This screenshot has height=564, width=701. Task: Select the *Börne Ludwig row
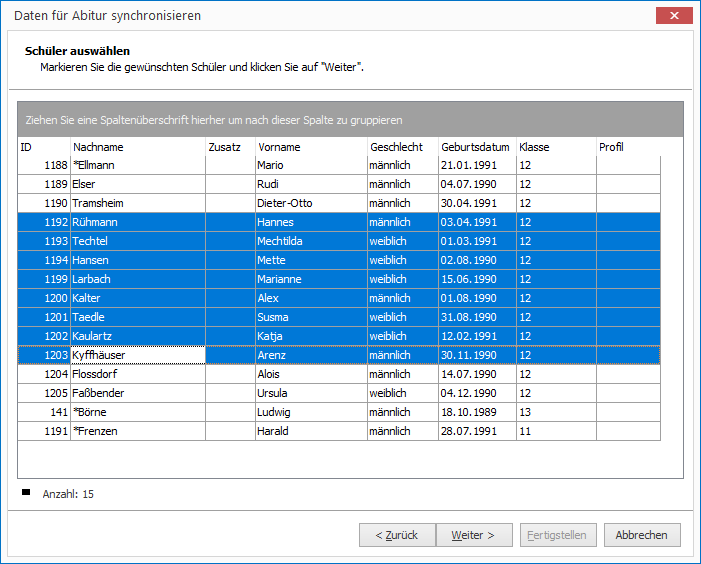[339, 412]
